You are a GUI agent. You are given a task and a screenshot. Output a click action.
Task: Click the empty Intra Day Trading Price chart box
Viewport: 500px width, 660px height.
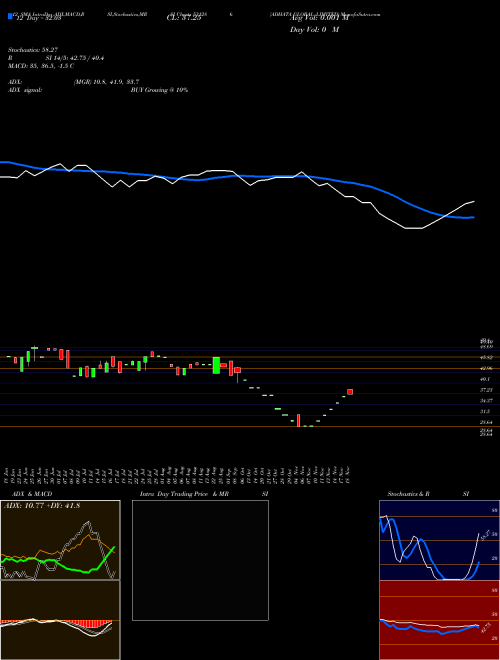[x=200, y=560]
